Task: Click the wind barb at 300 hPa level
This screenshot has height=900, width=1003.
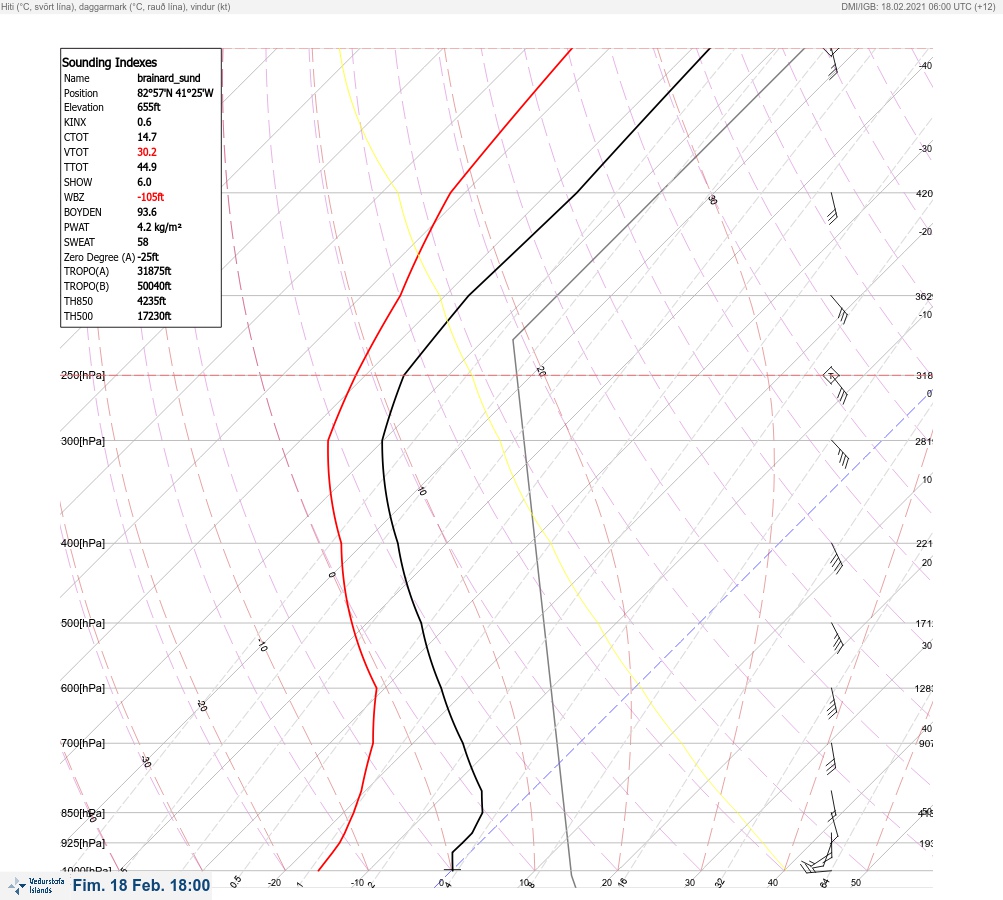Action: coord(840,454)
